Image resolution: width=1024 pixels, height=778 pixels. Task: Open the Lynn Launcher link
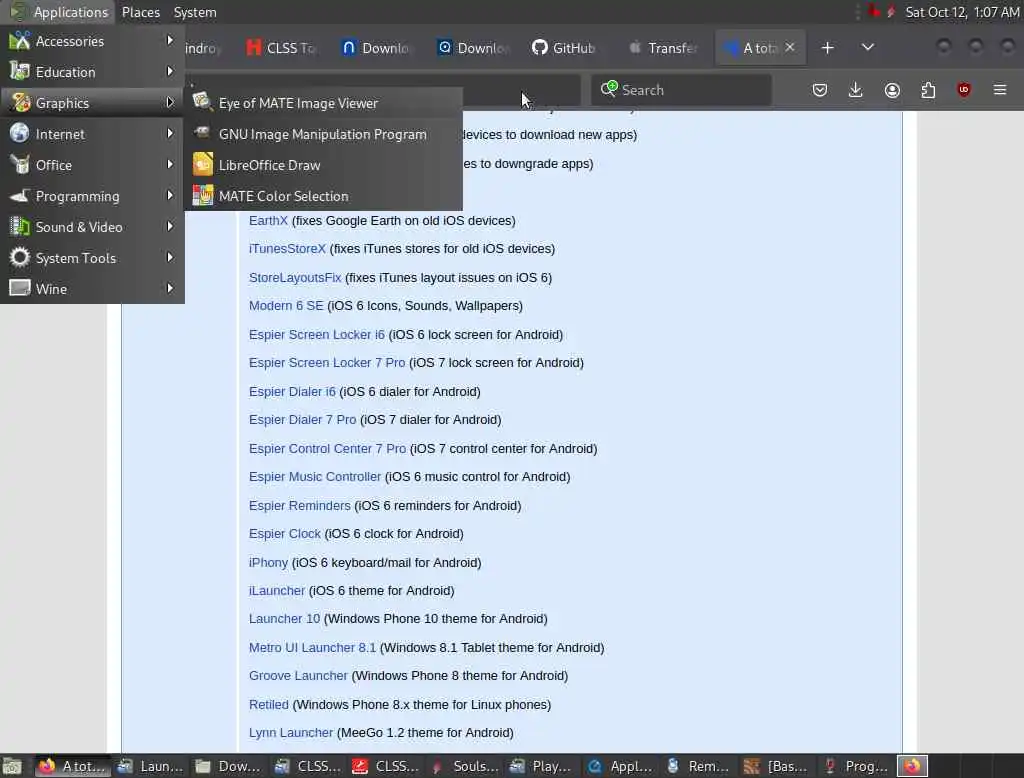pos(291,732)
